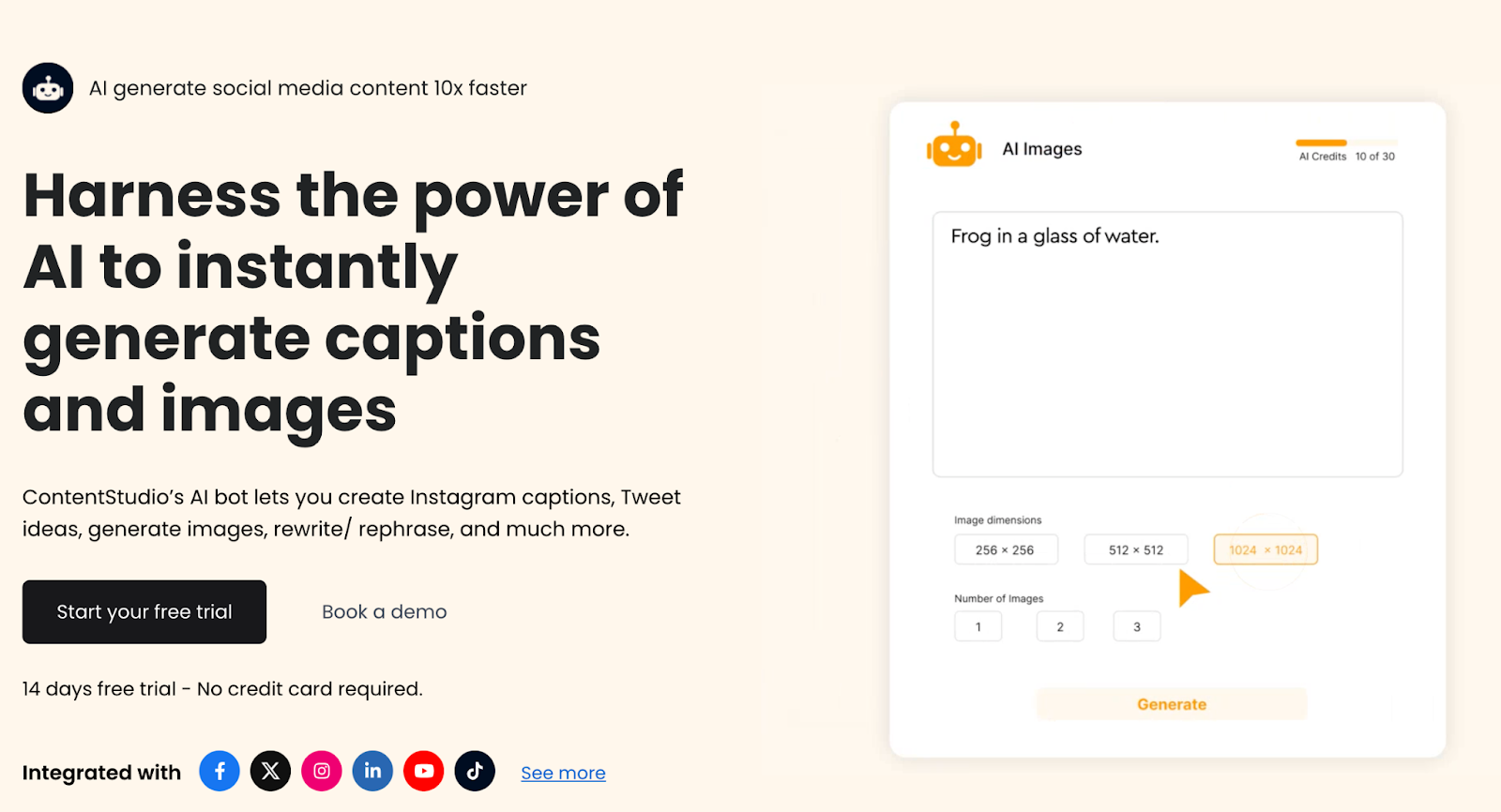Select 256 × 256 image dimension

point(1005,549)
